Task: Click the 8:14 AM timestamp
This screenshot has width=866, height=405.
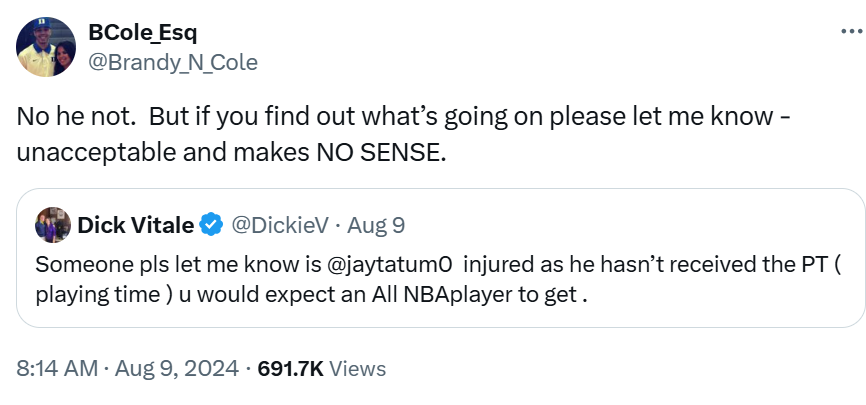Action: (58, 368)
